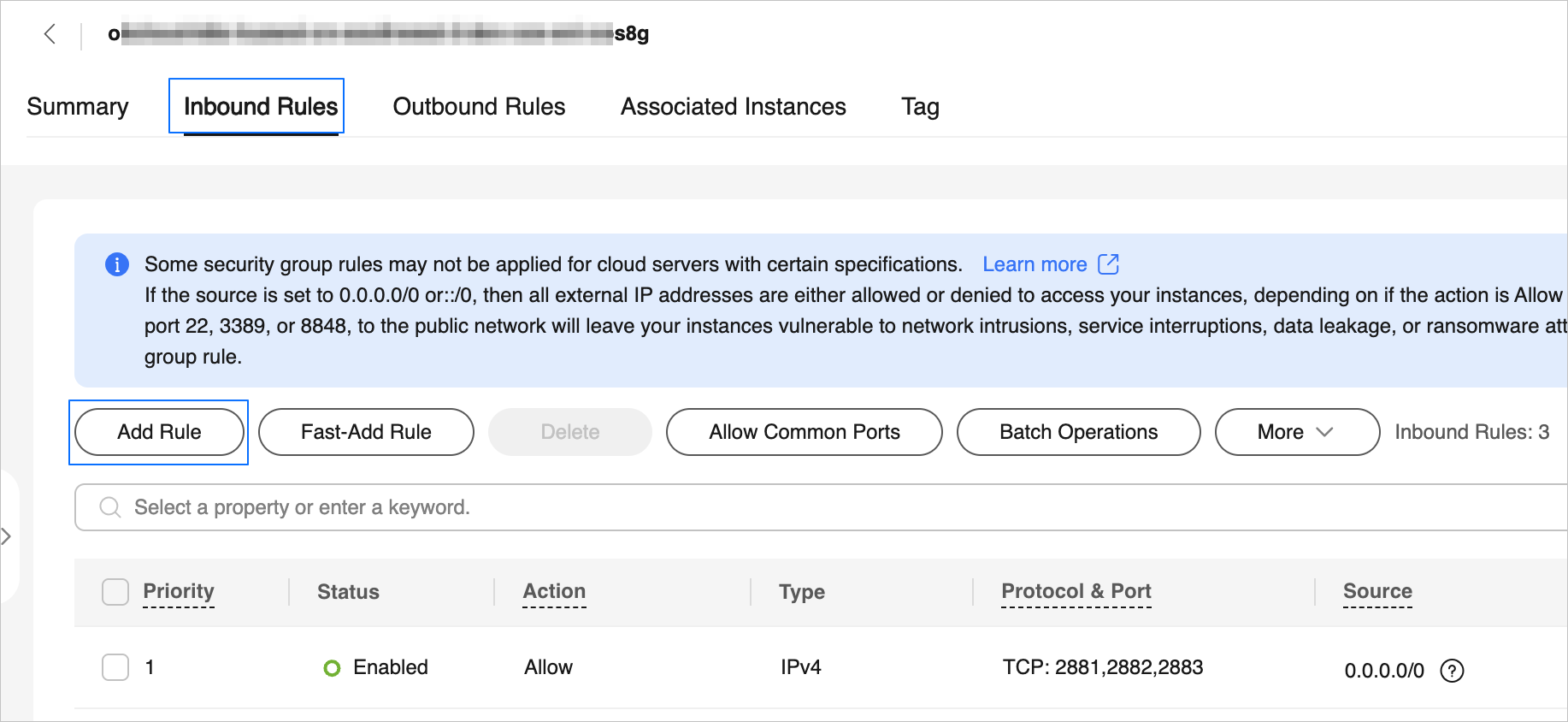Viewport: 1568px width, 722px height.
Task: Toggle the select-all checkbox in the table header
Action: [115, 592]
